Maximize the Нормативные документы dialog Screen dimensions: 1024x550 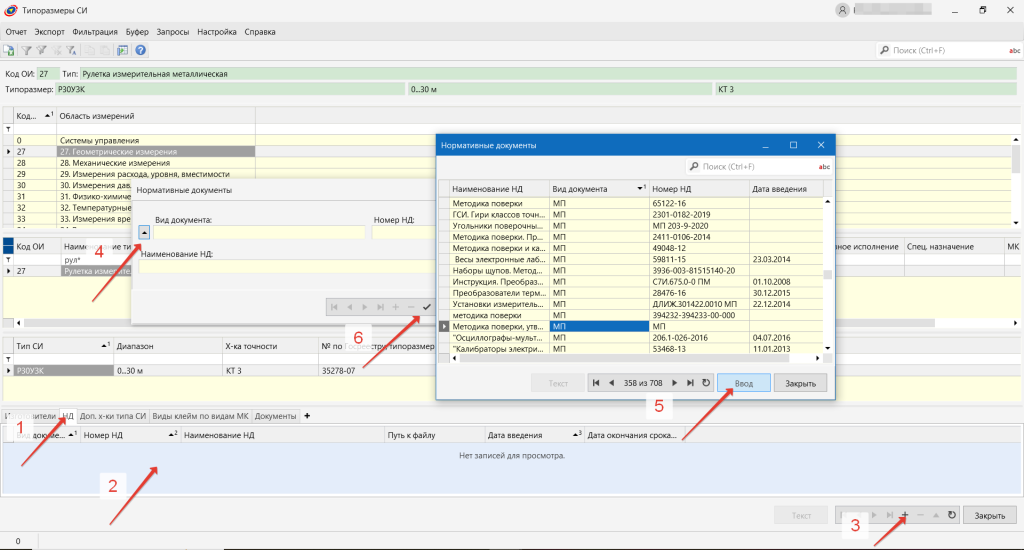pyautogui.click(x=793, y=145)
